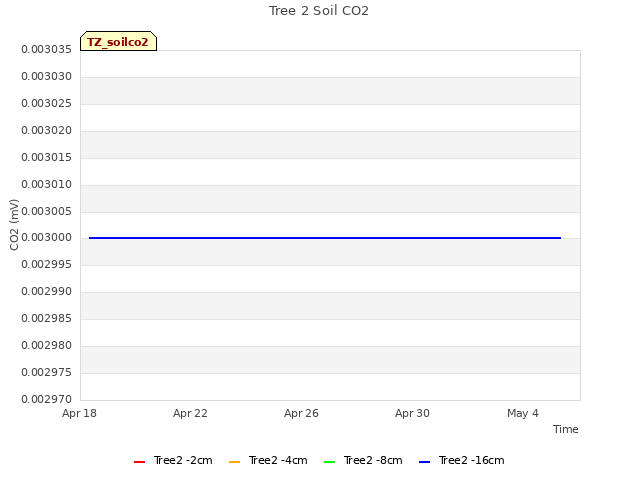This screenshot has width=640, height=480.
Task: Toggle the Tree2 -2cm legend series
Action: [173, 460]
